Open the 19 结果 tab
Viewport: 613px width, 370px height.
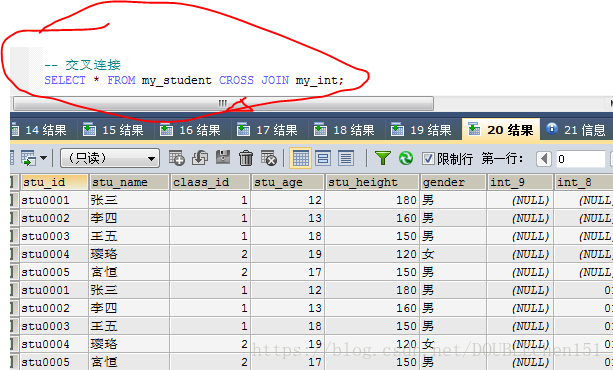click(x=422, y=130)
